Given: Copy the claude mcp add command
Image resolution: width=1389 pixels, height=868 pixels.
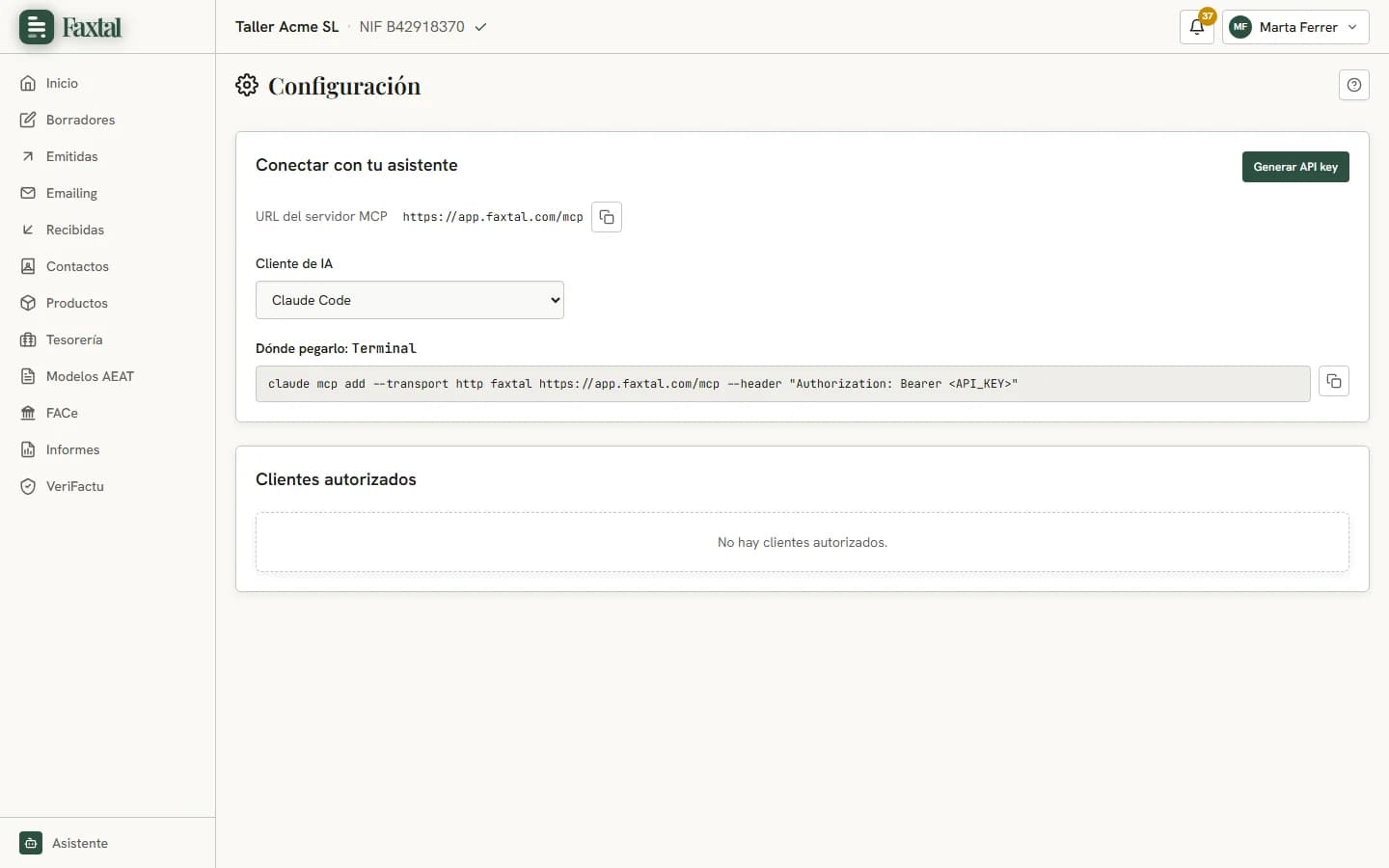Looking at the screenshot, I should [1334, 382].
